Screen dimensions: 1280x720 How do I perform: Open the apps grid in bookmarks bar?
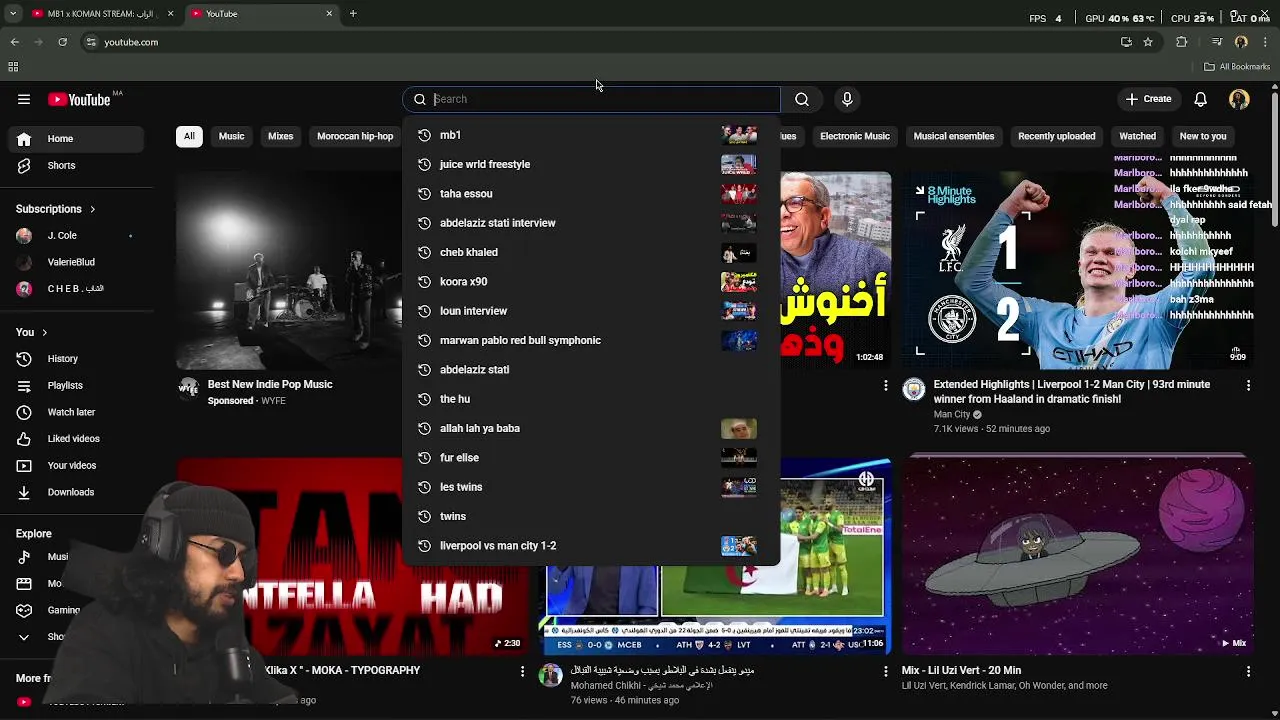[x=13, y=67]
